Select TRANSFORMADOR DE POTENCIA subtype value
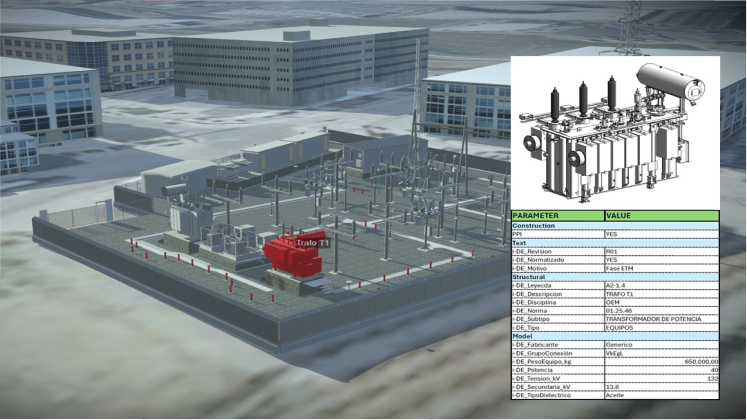The image size is (747, 420). pyautogui.click(x=658, y=319)
